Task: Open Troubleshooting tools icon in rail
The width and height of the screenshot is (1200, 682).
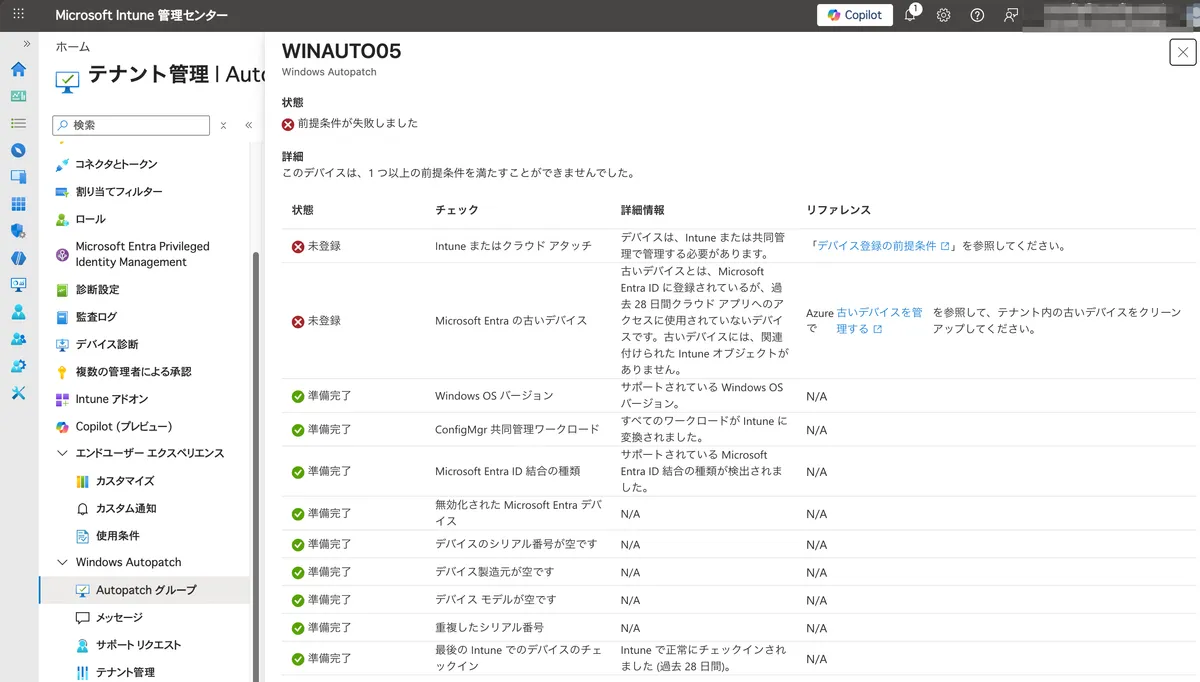Action: (18, 393)
